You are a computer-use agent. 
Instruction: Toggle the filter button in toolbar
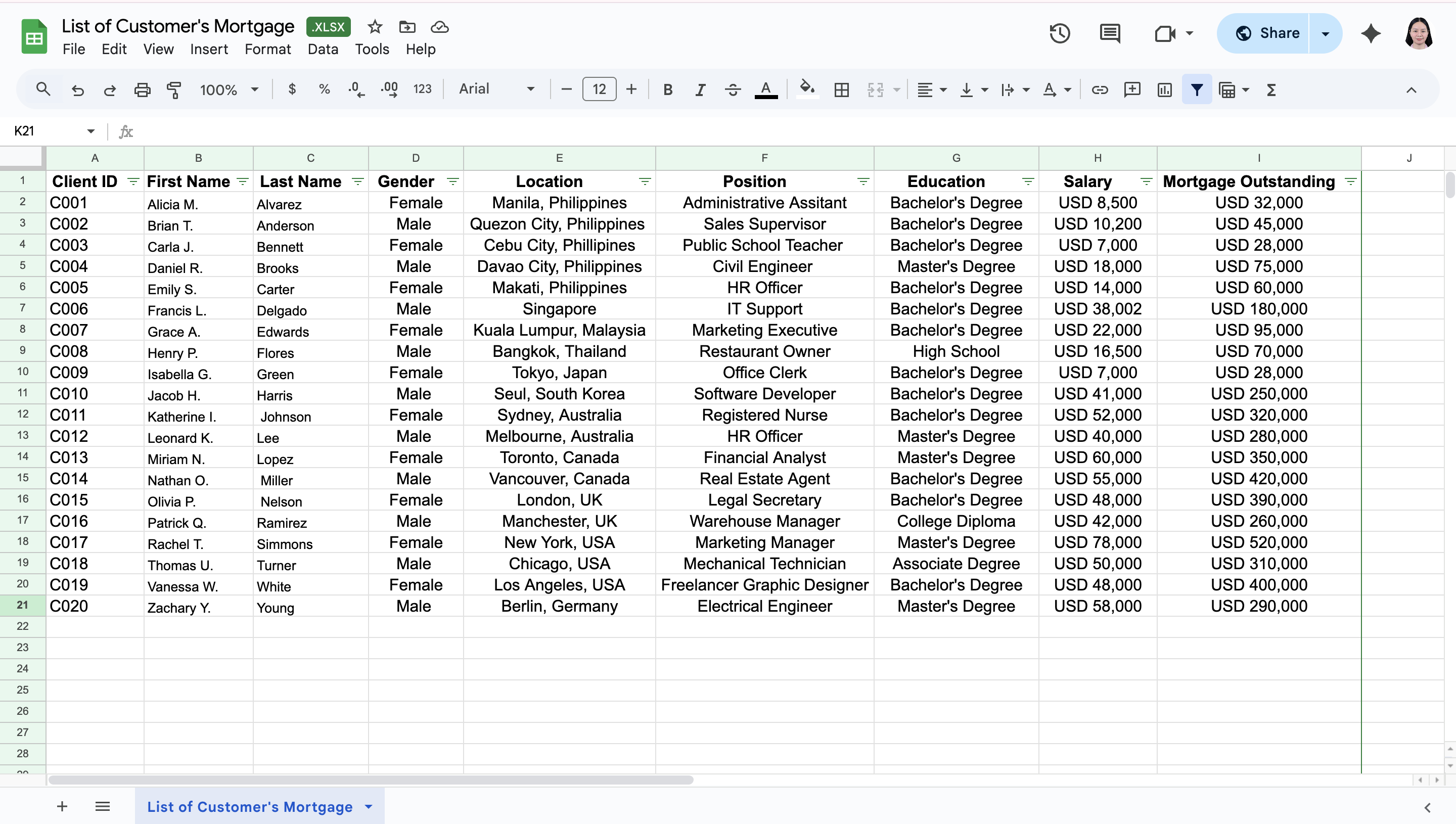[x=1196, y=89]
